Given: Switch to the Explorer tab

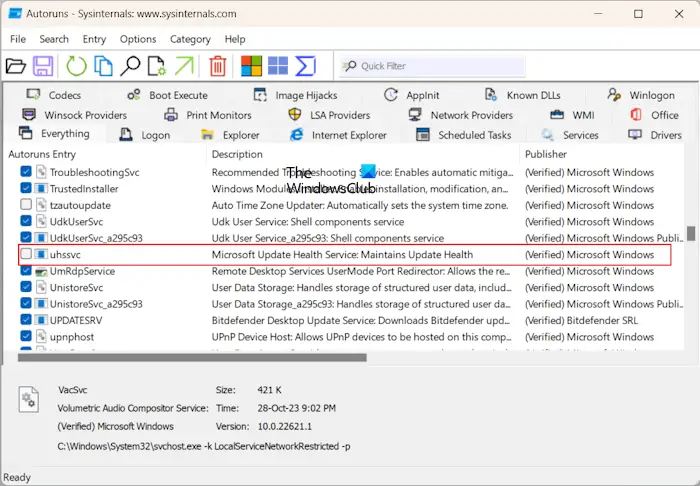Looking at the screenshot, I should (230, 135).
